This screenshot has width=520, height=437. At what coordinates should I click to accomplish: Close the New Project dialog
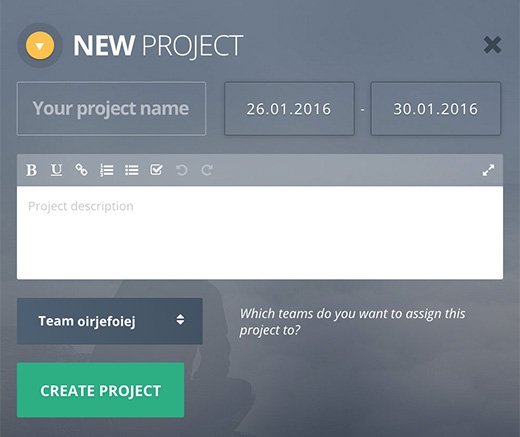(492, 45)
